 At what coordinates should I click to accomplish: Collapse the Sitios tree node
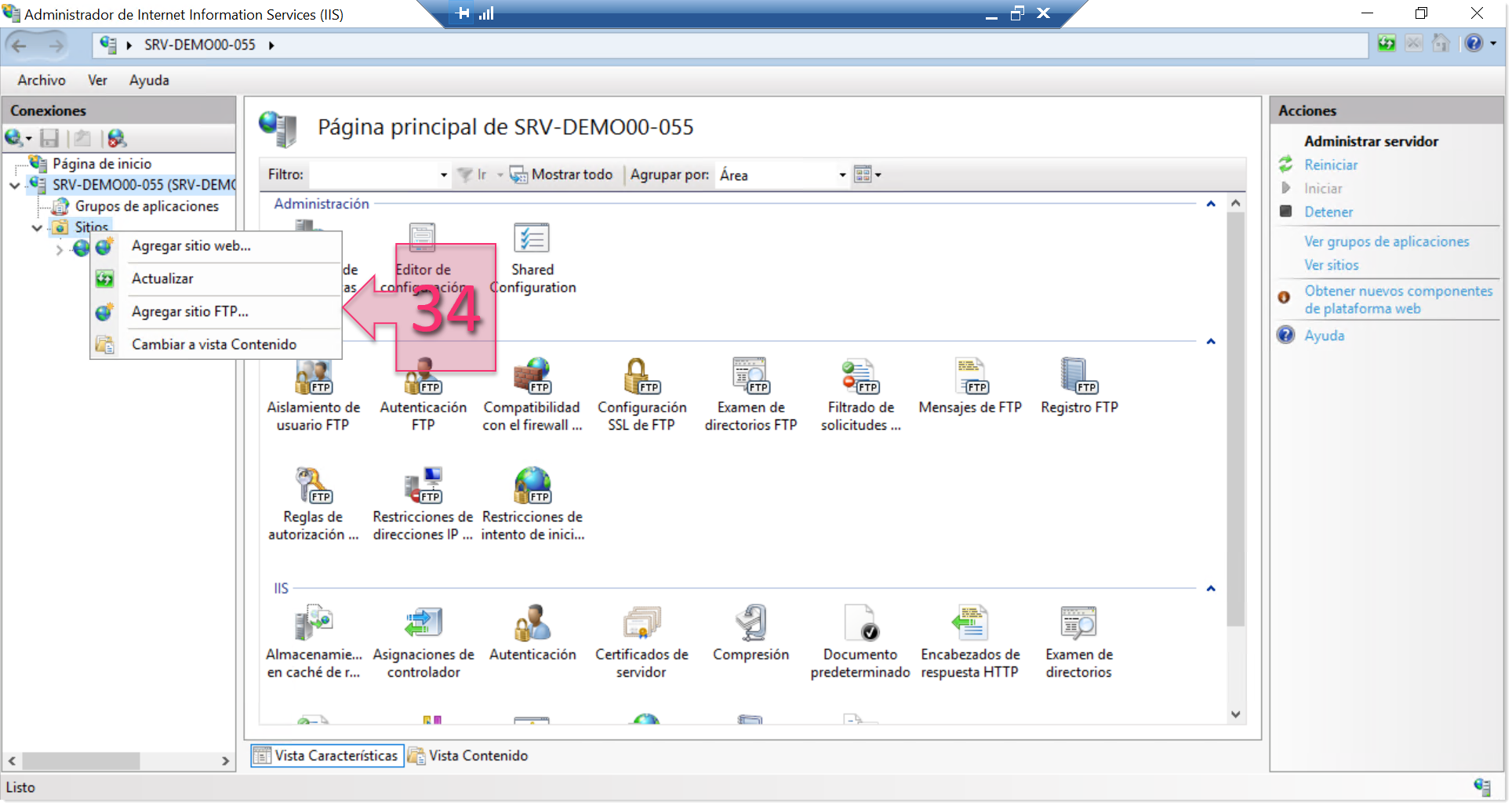coord(36,227)
